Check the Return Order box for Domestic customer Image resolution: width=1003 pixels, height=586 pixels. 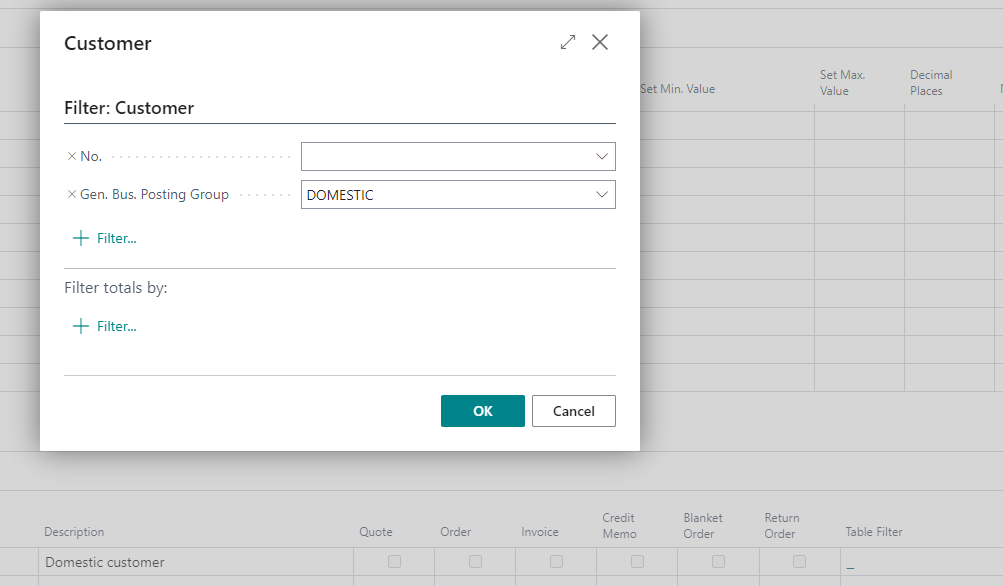(x=799, y=562)
